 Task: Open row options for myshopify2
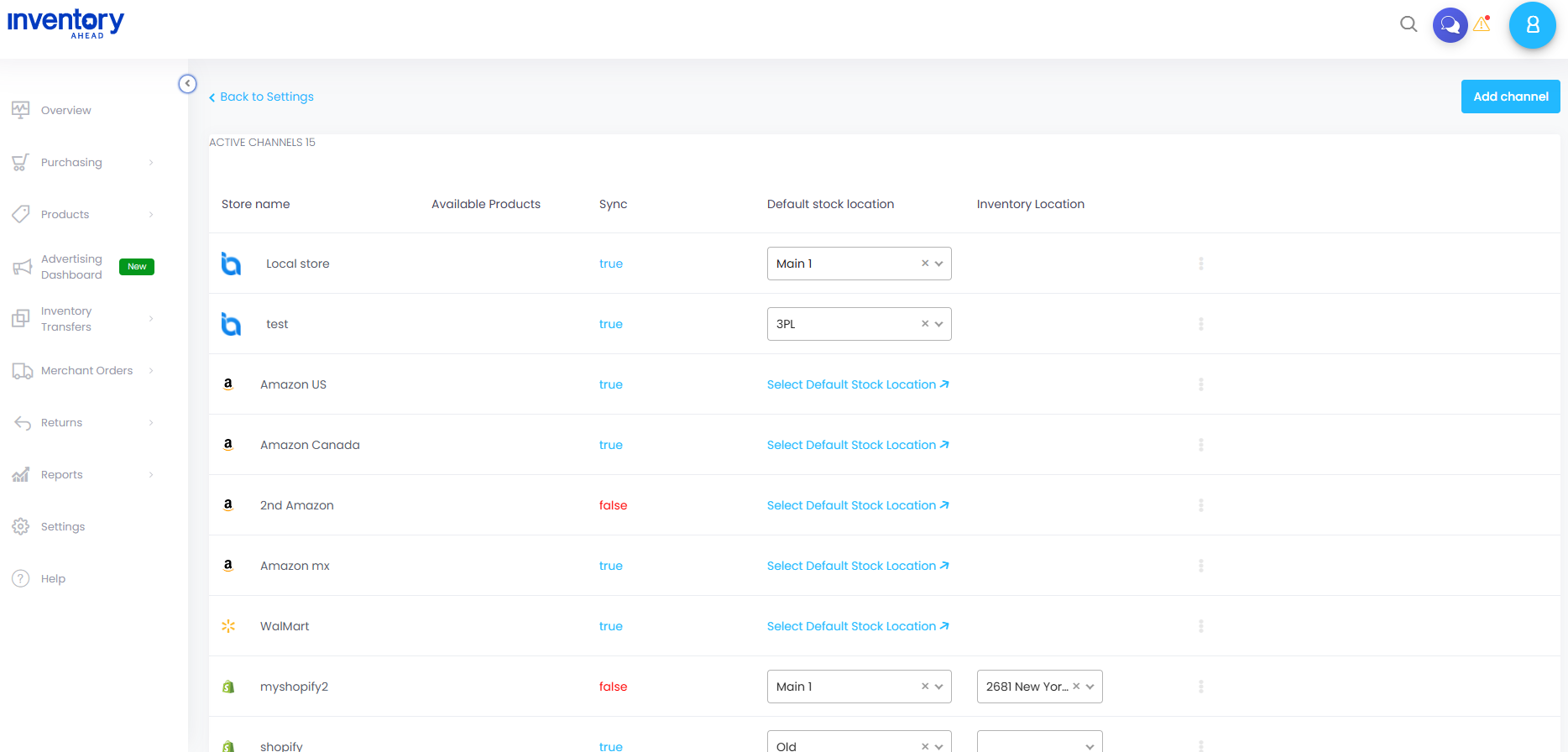(x=1201, y=687)
